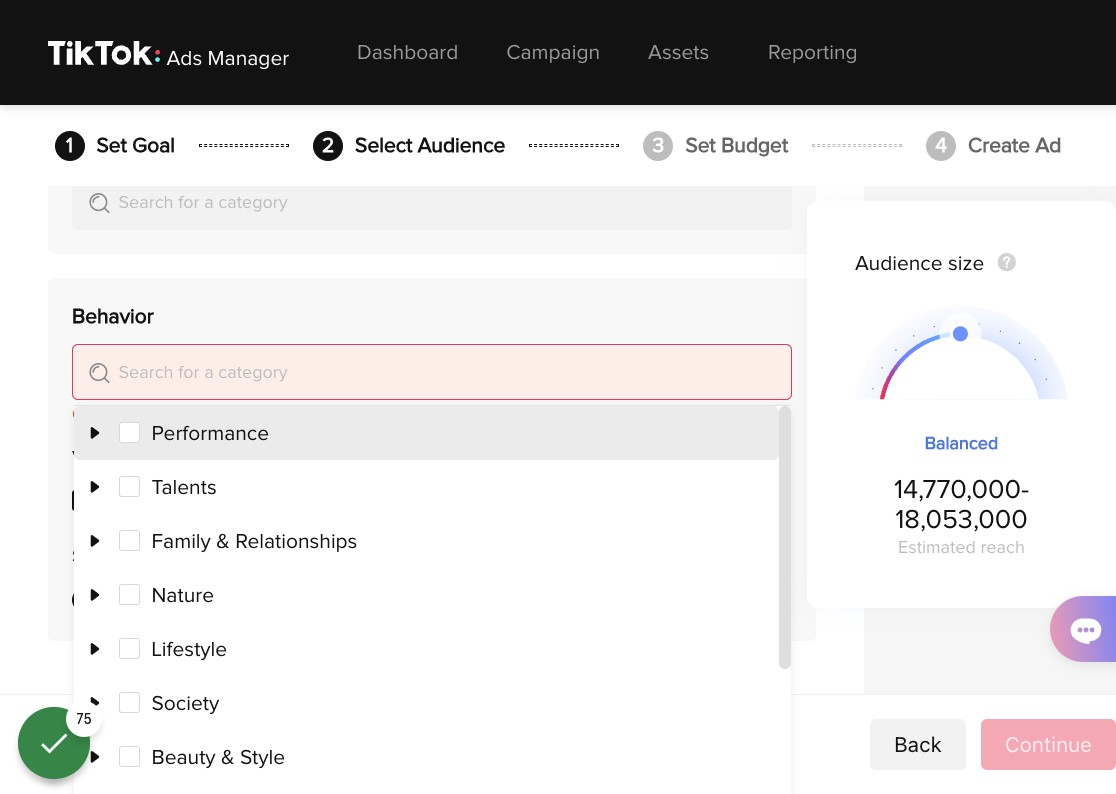Click the Beauty & Style label

(218, 757)
